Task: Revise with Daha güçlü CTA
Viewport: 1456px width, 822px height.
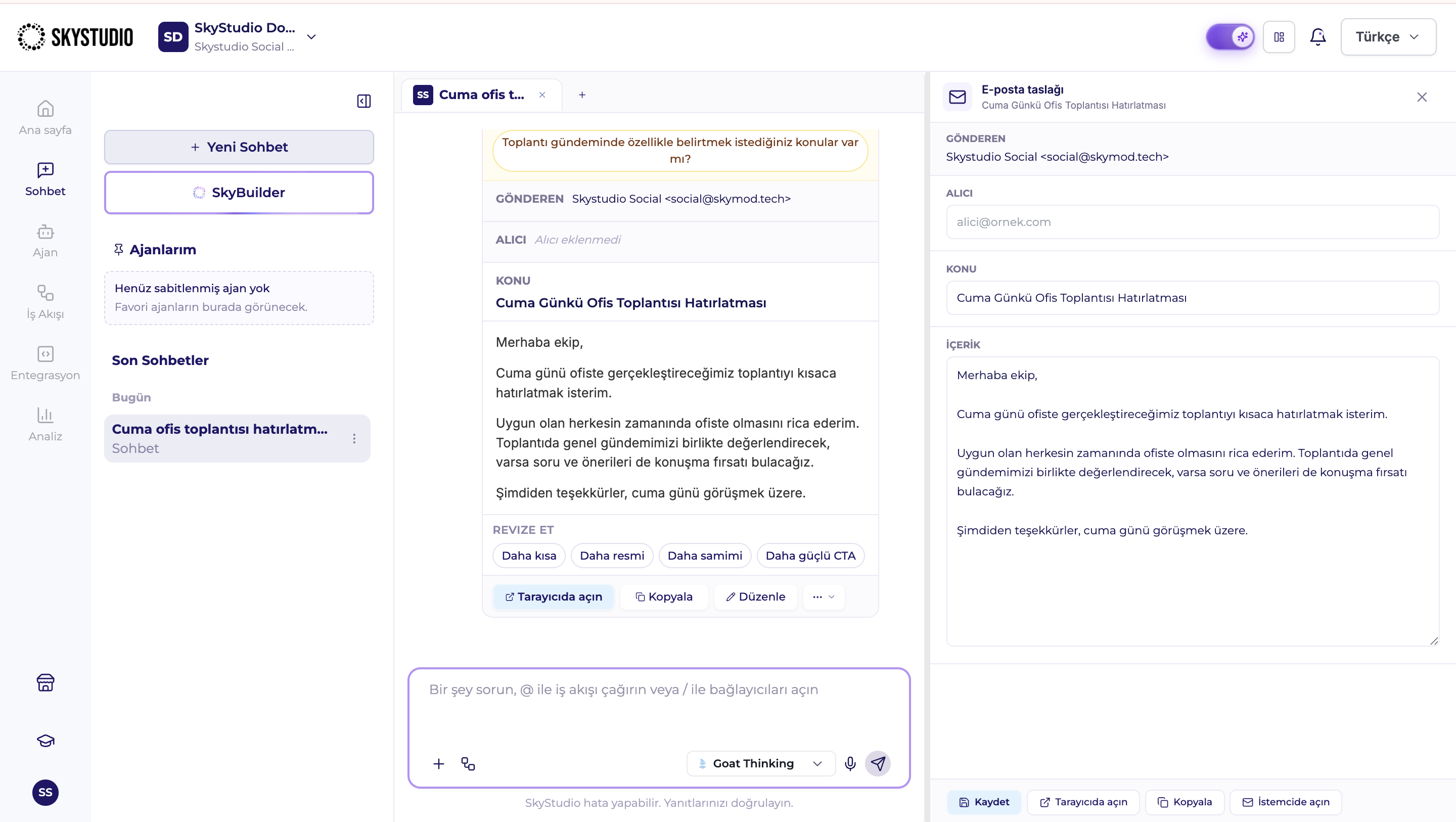Action: (810, 555)
